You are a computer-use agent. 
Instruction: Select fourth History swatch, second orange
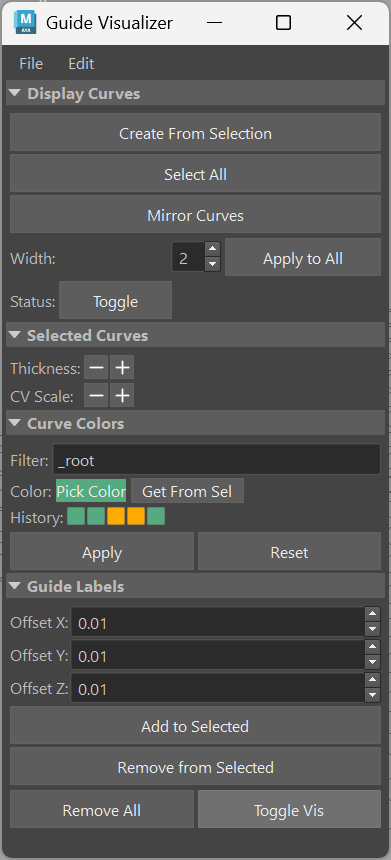coord(135,517)
